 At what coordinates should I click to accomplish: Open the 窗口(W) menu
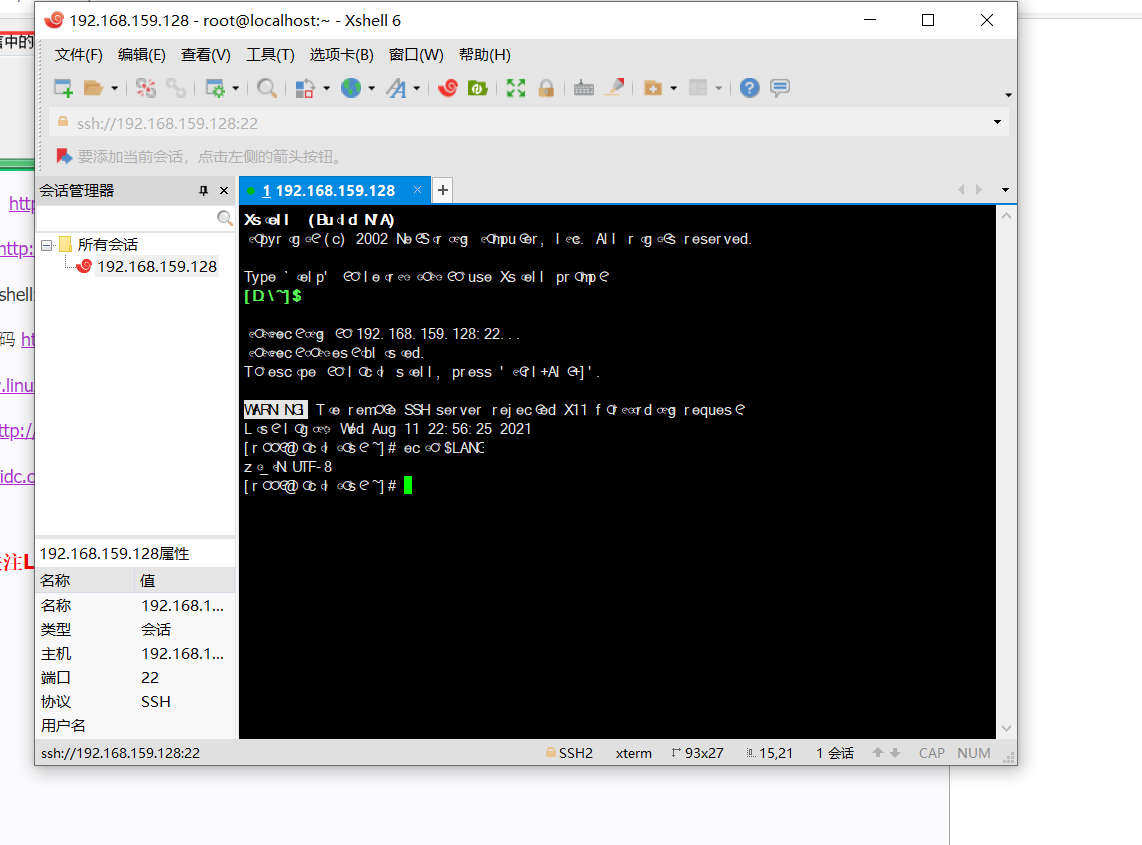point(416,55)
